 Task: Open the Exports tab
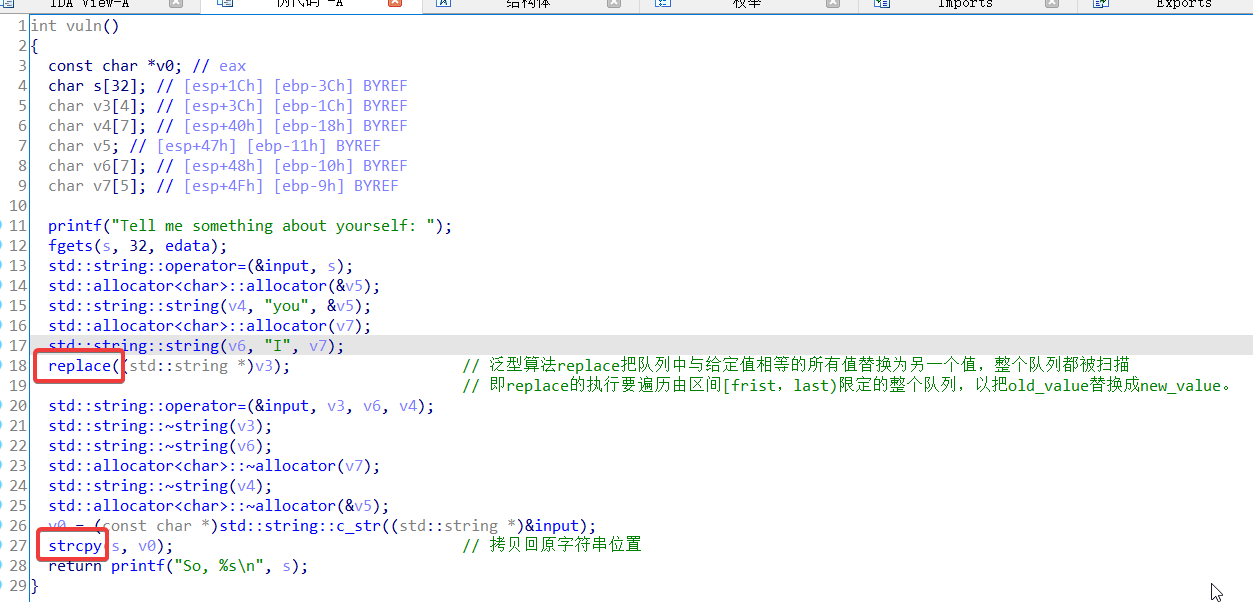click(x=1183, y=4)
